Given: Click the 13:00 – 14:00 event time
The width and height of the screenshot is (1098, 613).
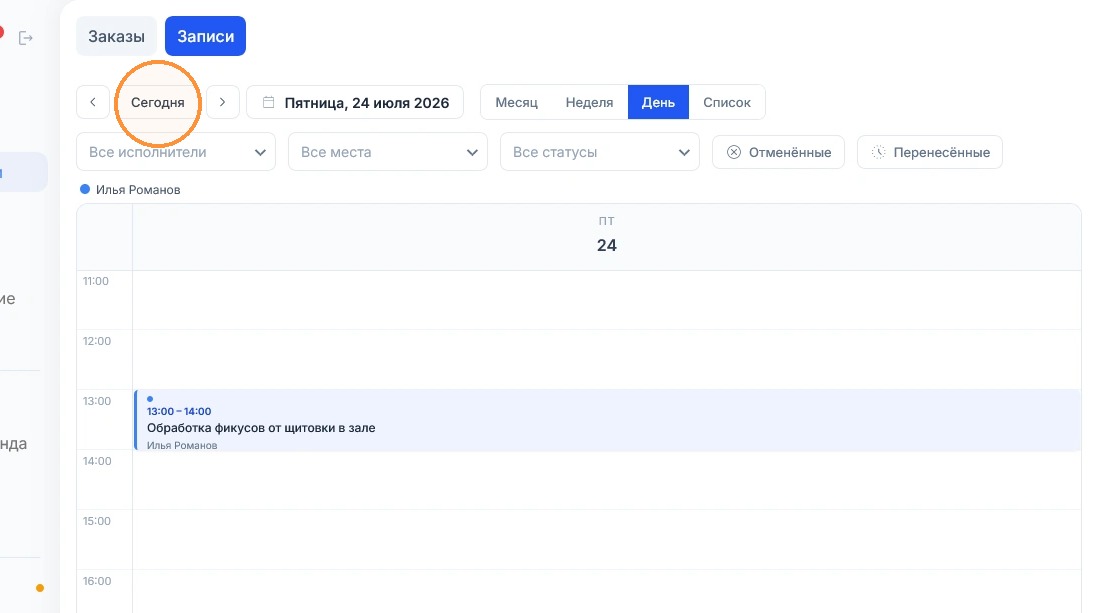Looking at the screenshot, I should pyautogui.click(x=179, y=411).
